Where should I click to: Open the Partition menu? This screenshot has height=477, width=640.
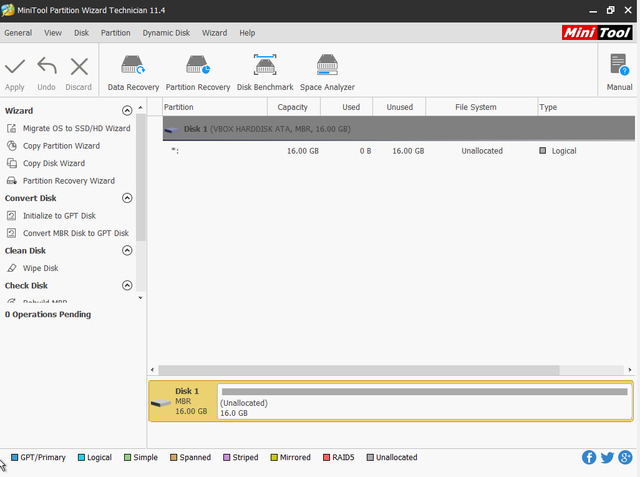[115, 33]
